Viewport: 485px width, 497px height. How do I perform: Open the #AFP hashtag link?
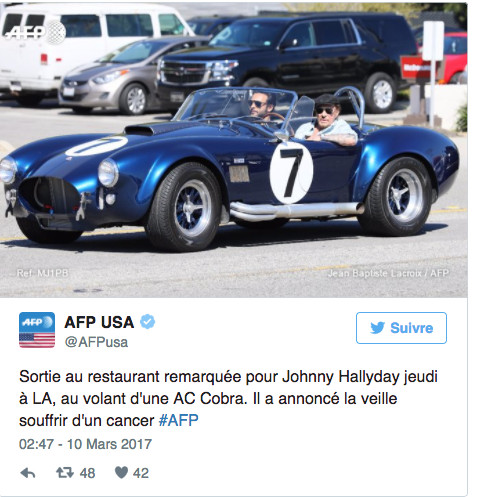click(x=179, y=420)
